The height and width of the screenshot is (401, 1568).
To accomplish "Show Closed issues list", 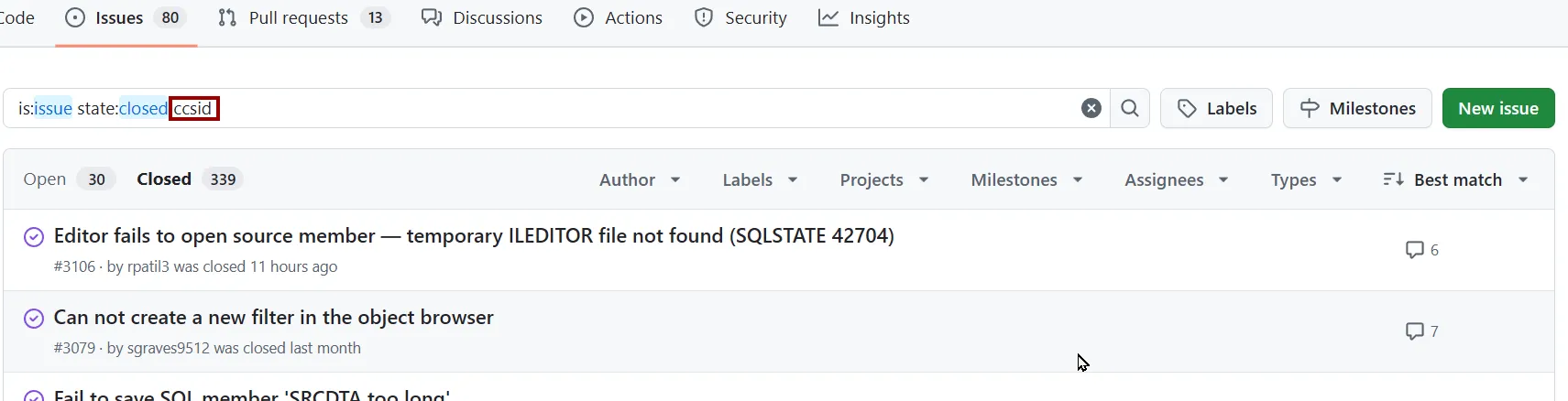I will [x=186, y=179].
